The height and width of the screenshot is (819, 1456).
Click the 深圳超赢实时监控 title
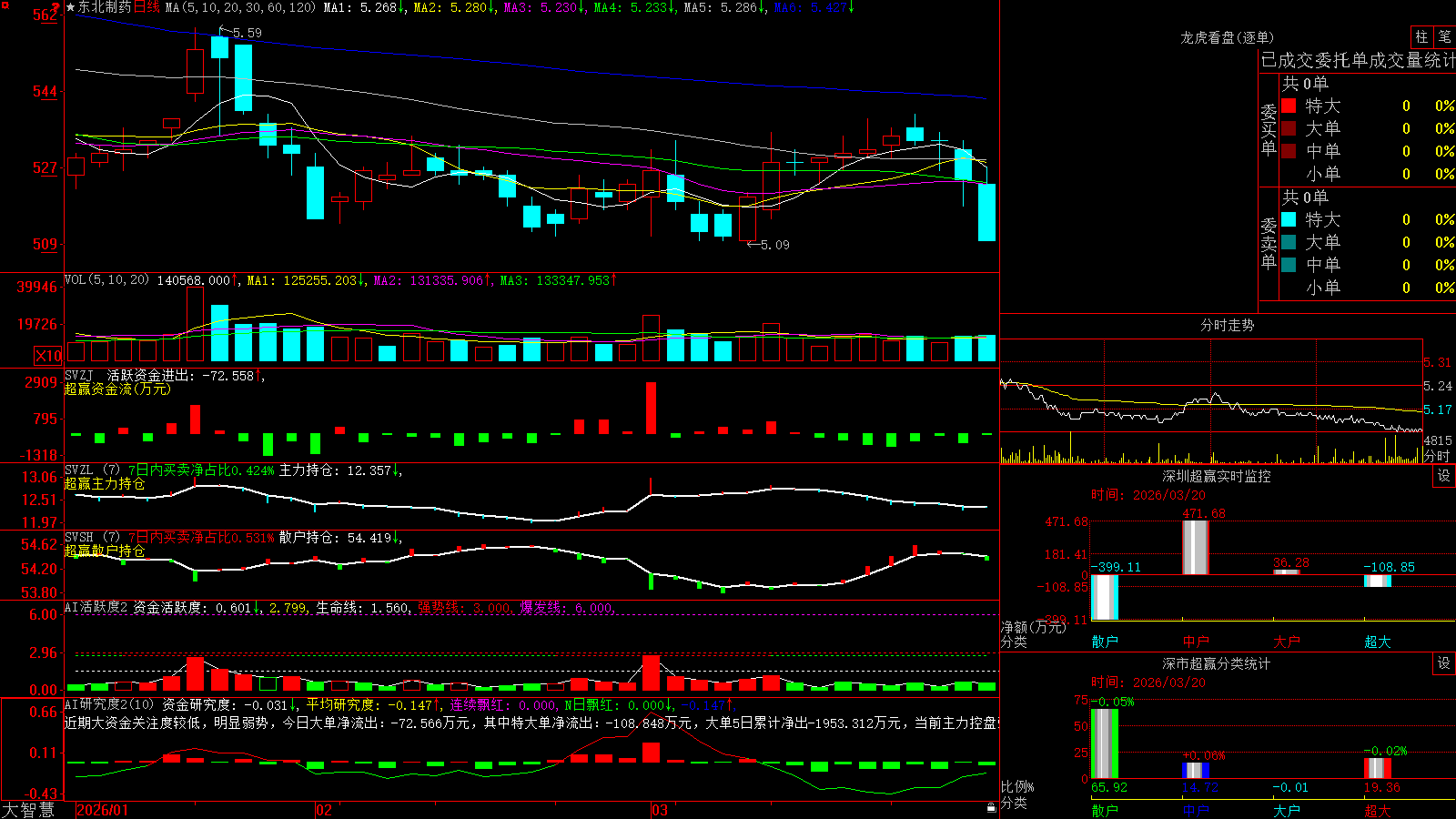[1217, 476]
